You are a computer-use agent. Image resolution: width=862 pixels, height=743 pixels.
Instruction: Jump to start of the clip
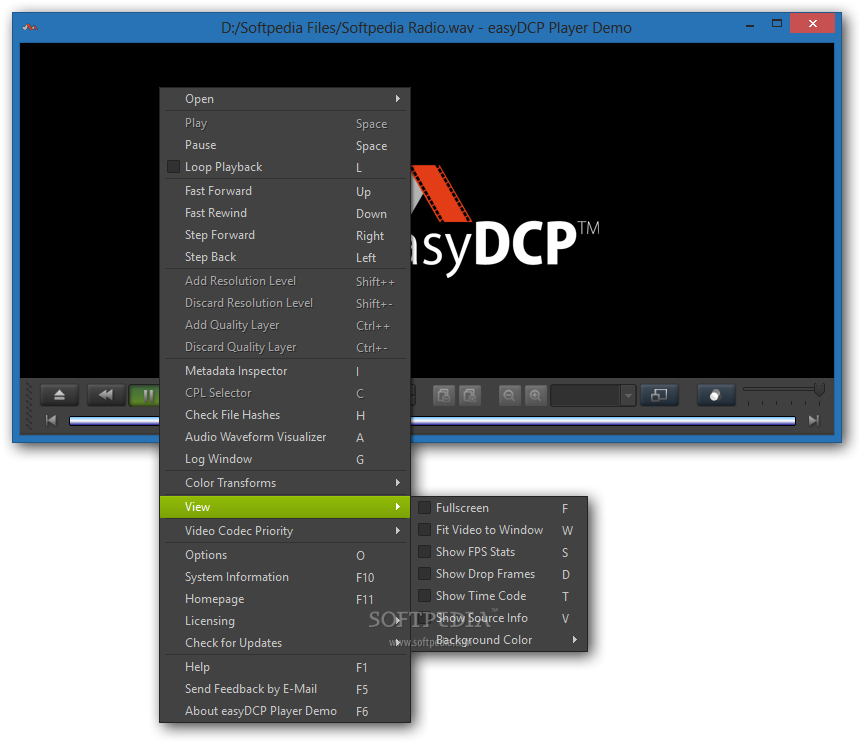51,420
